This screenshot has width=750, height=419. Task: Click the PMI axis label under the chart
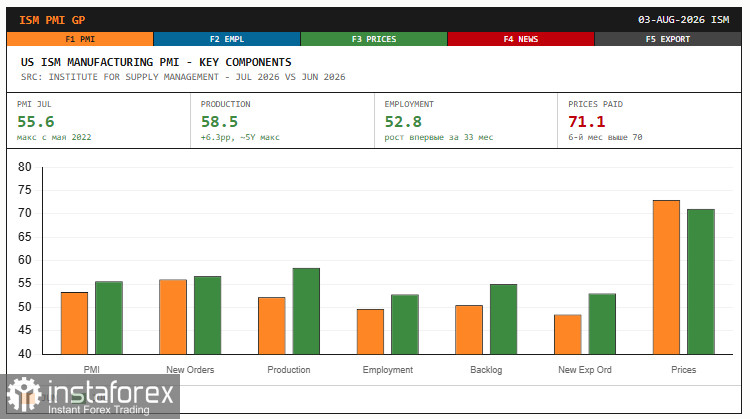92,370
